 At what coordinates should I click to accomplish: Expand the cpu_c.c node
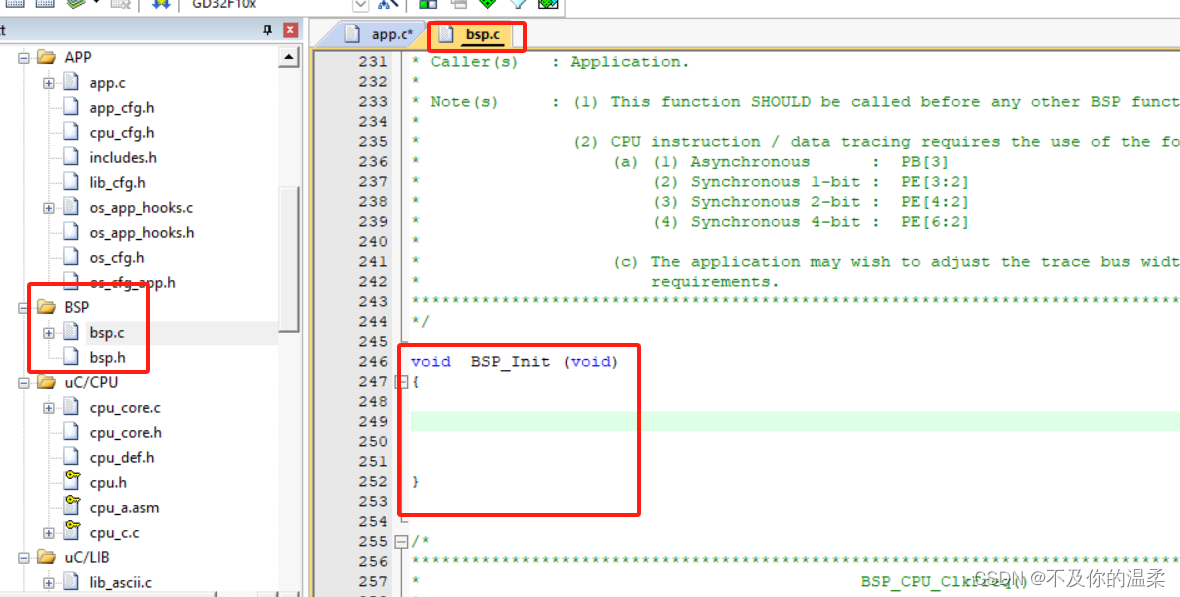49,533
